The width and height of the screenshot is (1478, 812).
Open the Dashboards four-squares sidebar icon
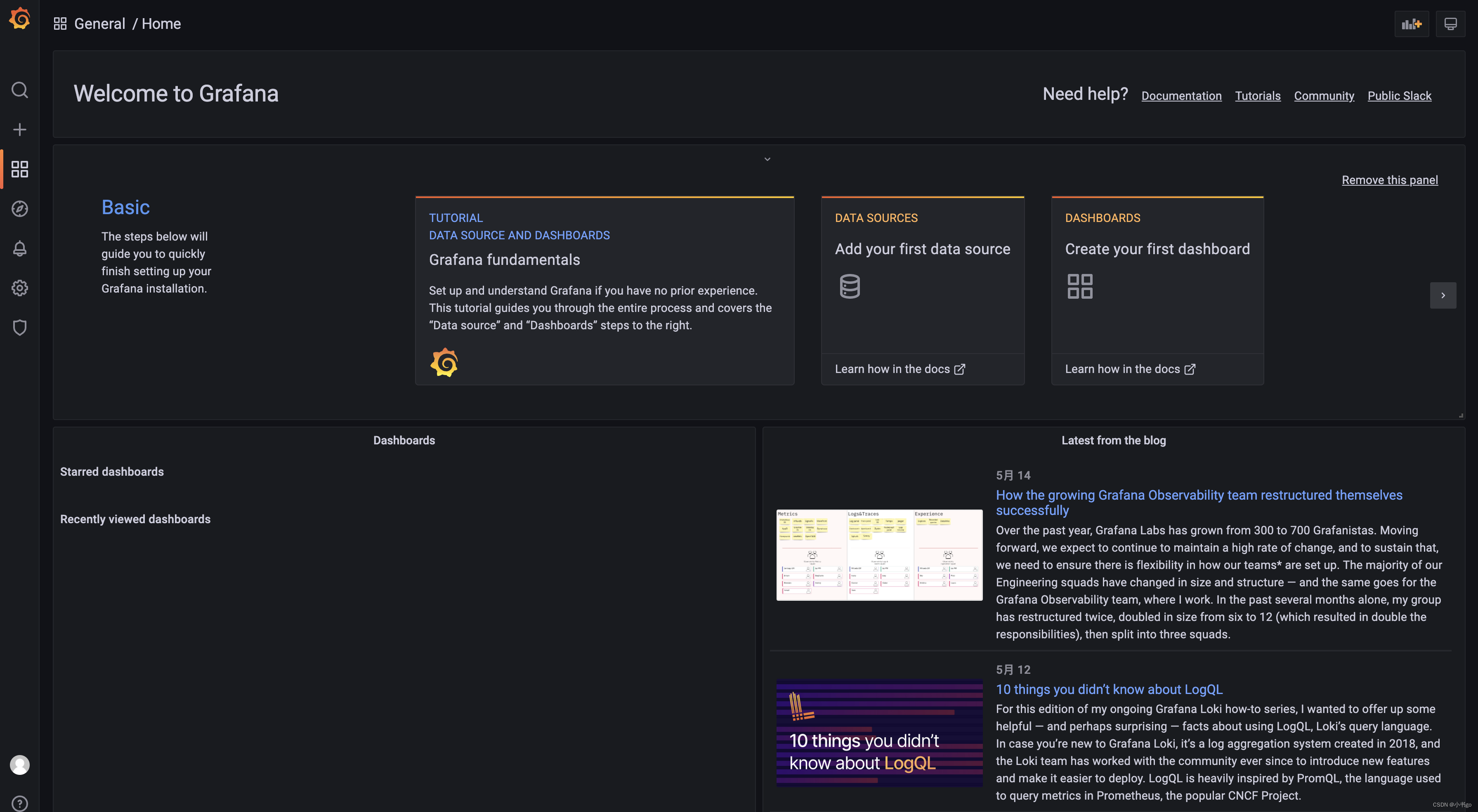click(x=19, y=169)
